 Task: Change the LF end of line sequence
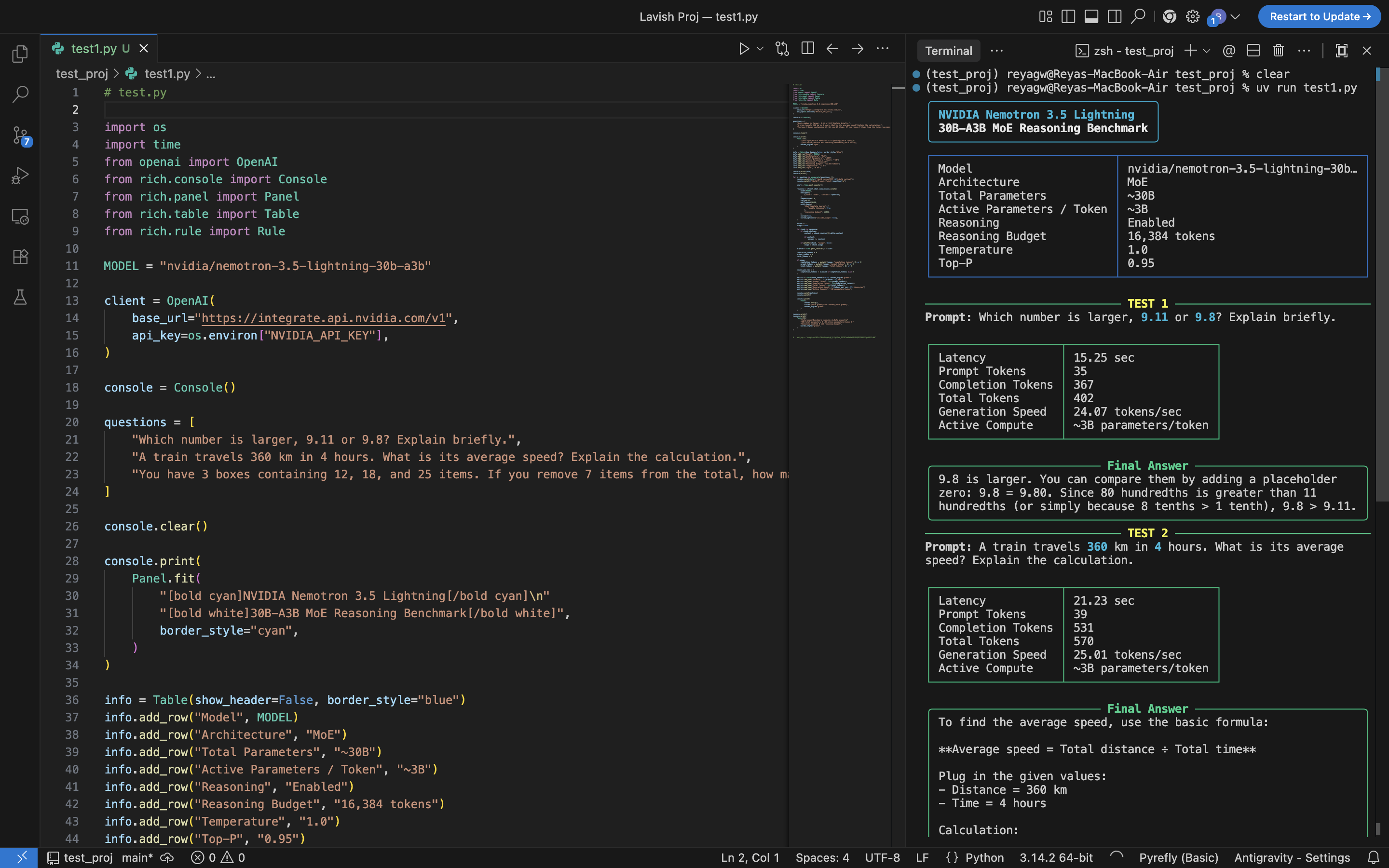click(922, 858)
